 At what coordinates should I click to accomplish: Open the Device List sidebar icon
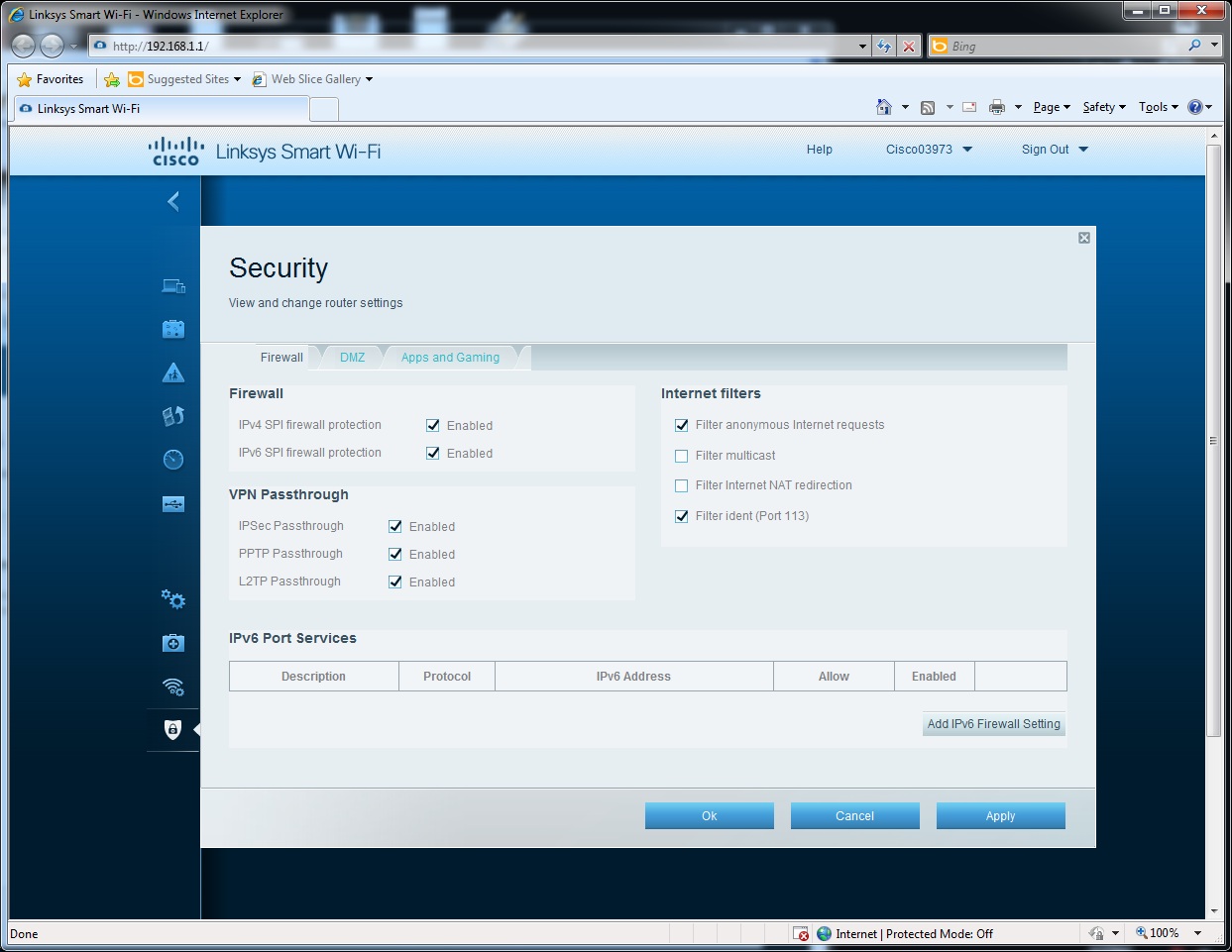click(x=173, y=286)
